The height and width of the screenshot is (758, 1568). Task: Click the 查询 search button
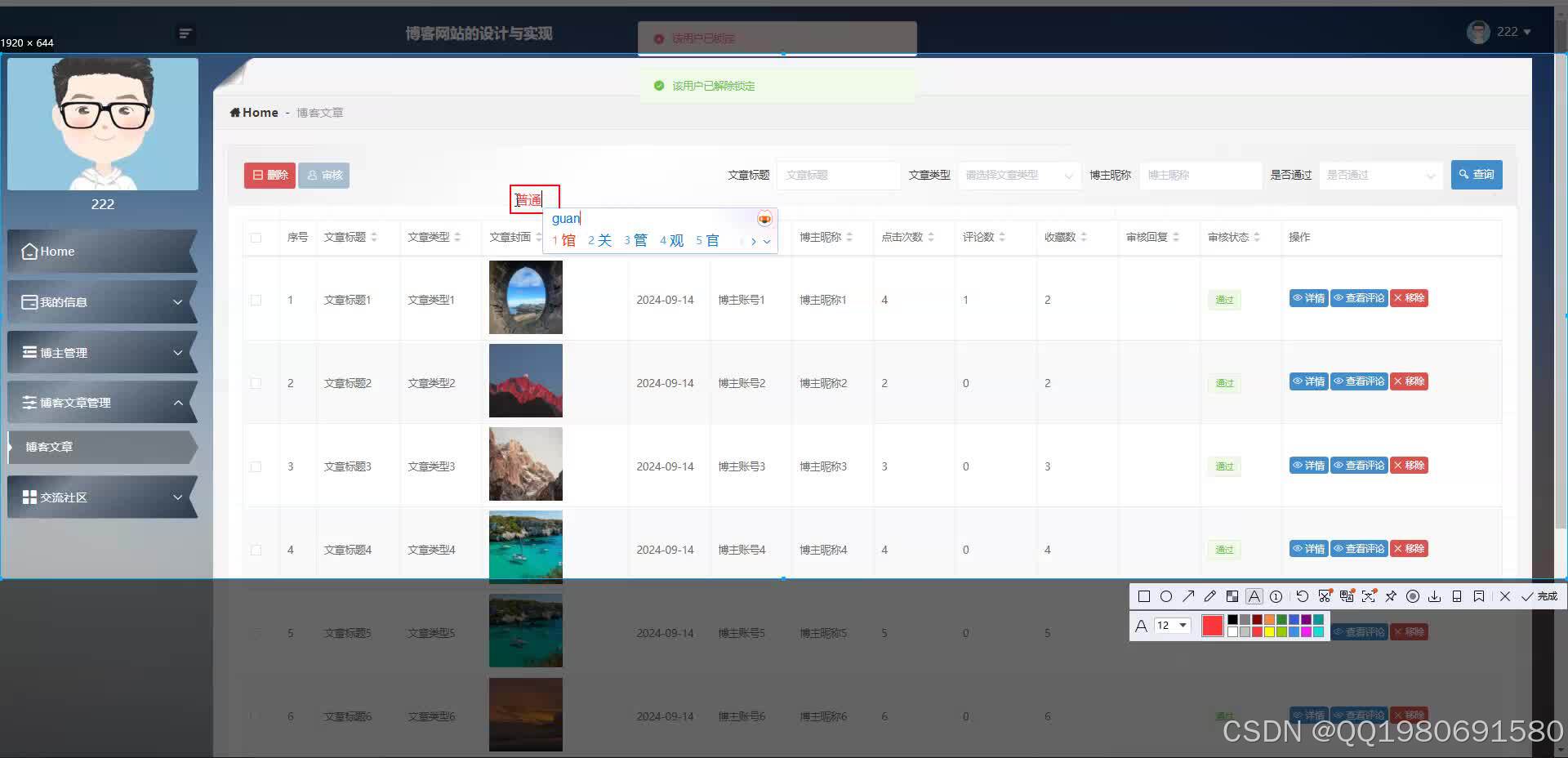[x=1476, y=174]
